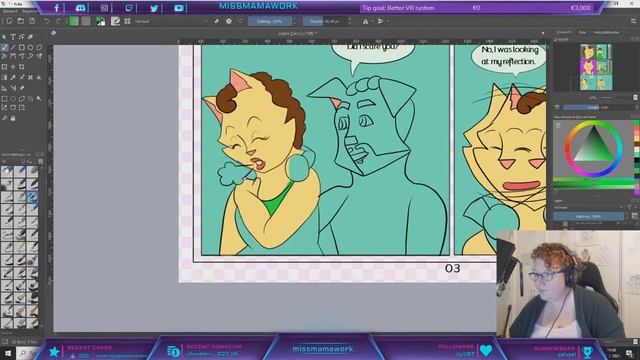Select the Pan hand tool
This screenshot has width=640, height=360.
coord(13,118)
